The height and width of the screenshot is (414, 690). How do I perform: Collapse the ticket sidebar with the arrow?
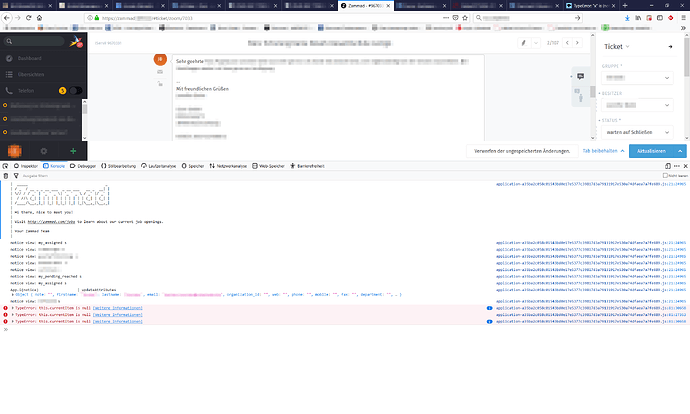click(670, 47)
